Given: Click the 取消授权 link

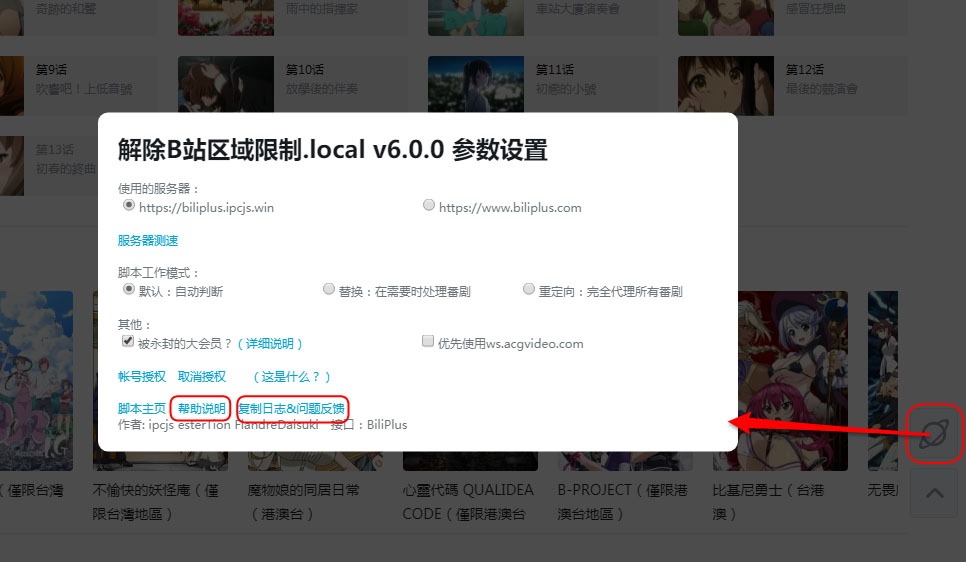Looking at the screenshot, I should [202, 376].
